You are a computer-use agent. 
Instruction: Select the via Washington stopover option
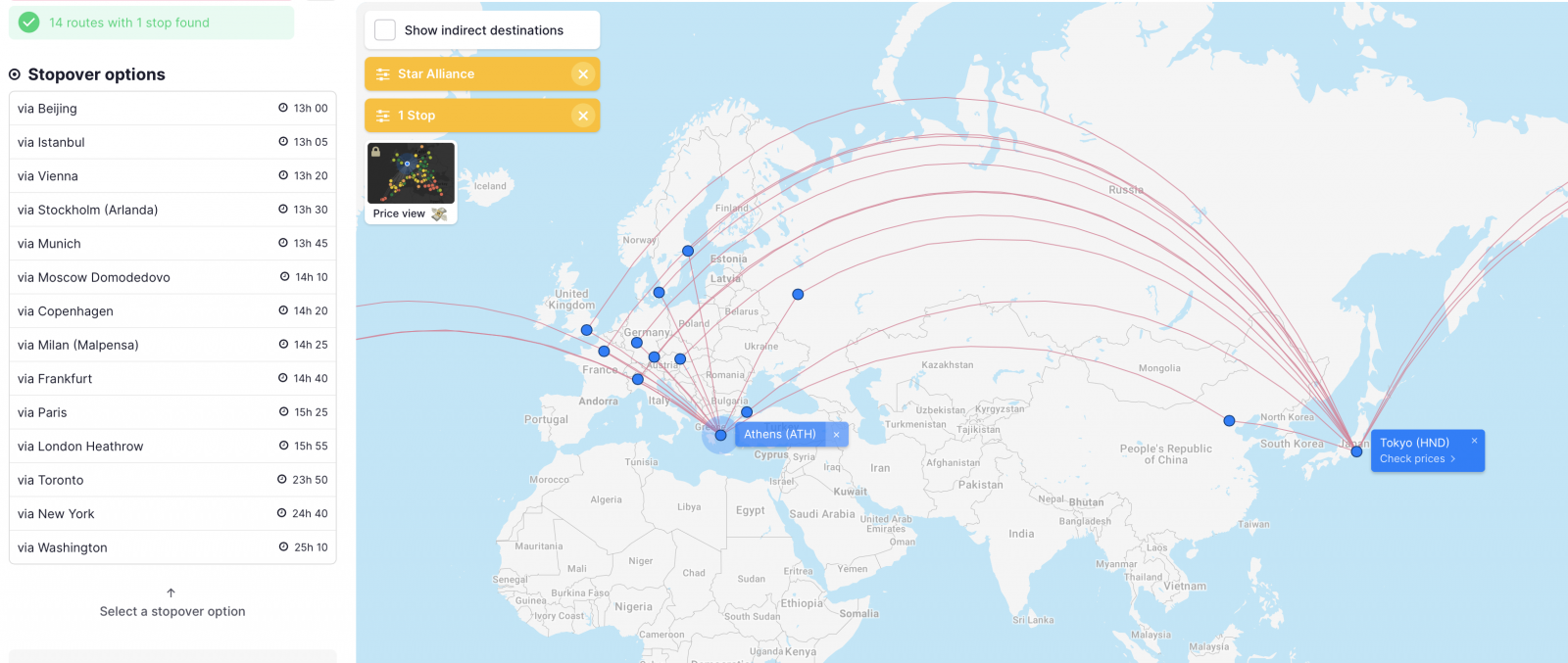coord(172,547)
